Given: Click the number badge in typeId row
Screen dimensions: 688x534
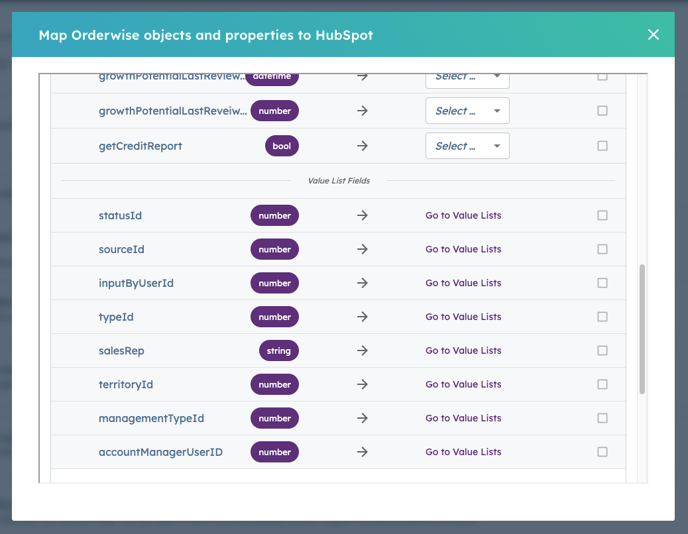Looking at the screenshot, I should click(275, 317).
